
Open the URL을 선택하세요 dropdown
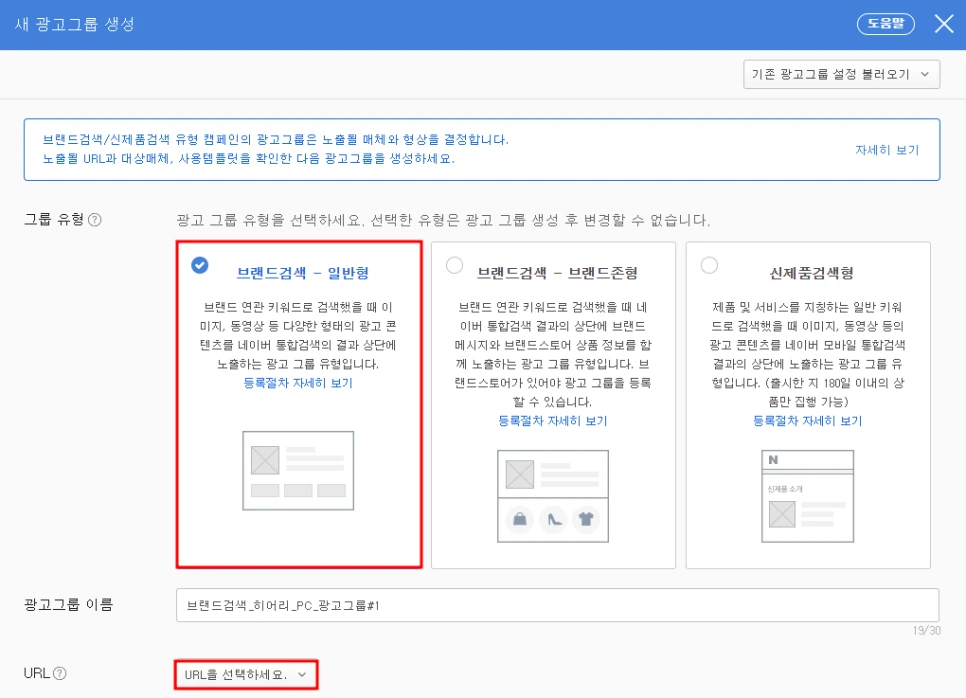[x=246, y=675]
